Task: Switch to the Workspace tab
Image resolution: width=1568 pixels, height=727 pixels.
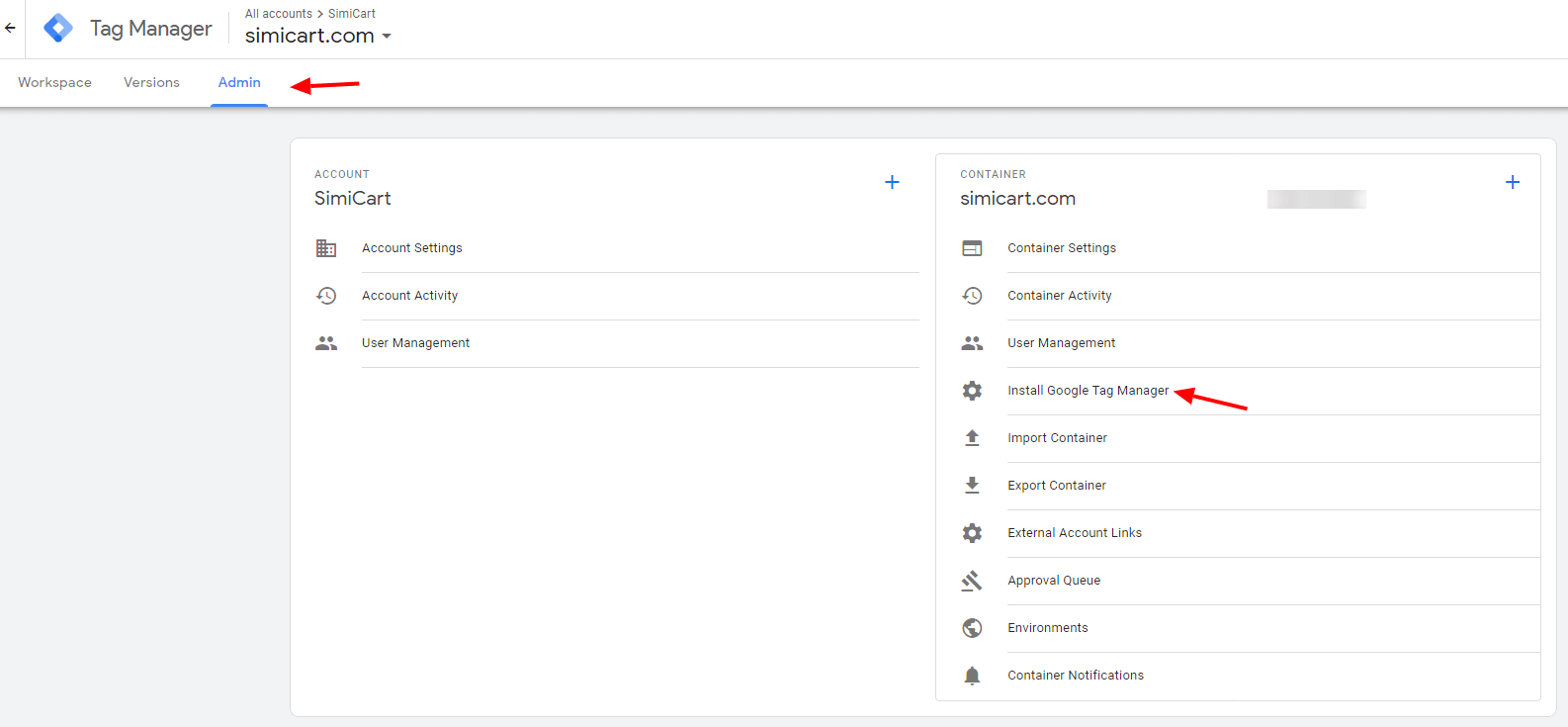Action: pyautogui.click(x=54, y=83)
